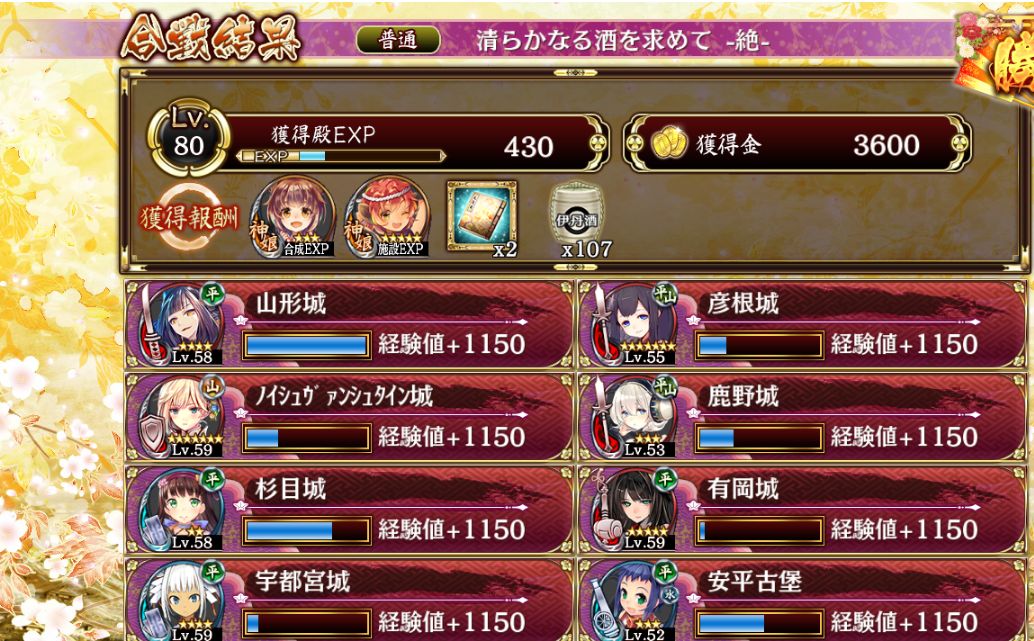1034x641 pixels.
Task: Click the blue book reward x2
Action: point(482,216)
